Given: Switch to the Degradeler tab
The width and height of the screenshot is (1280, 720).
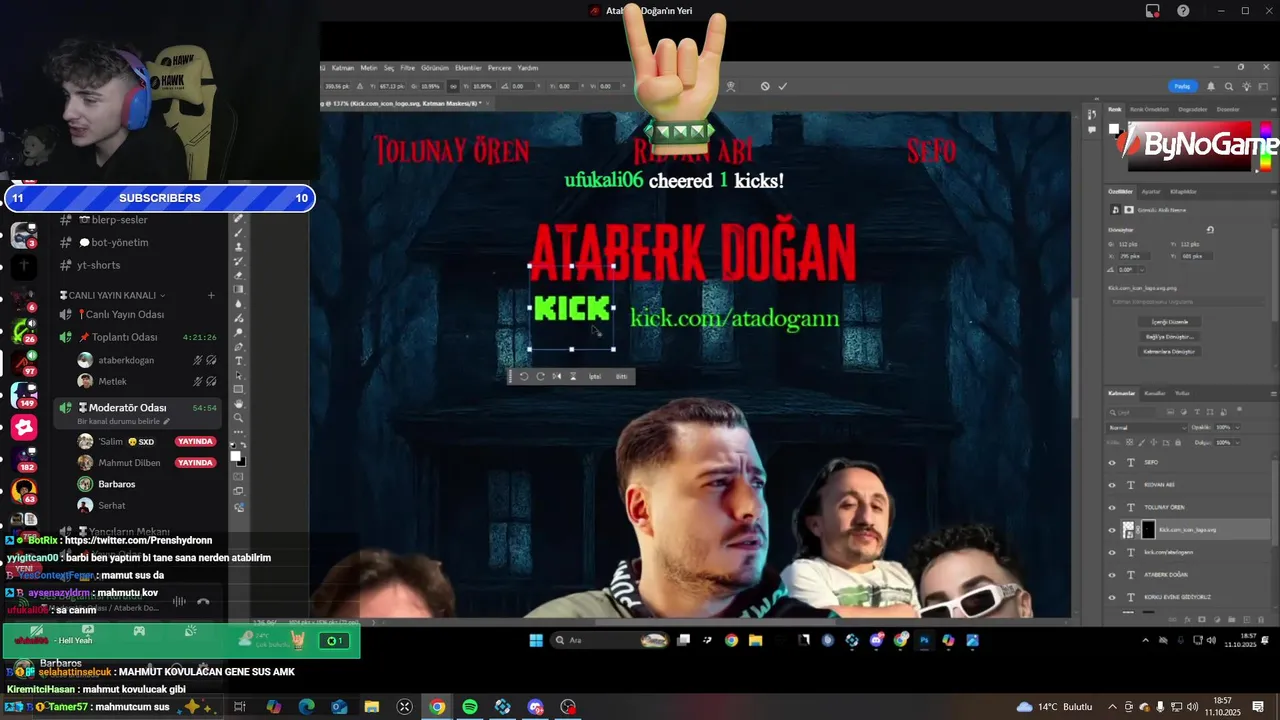Looking at the screenshot, I should [1193, 109].
